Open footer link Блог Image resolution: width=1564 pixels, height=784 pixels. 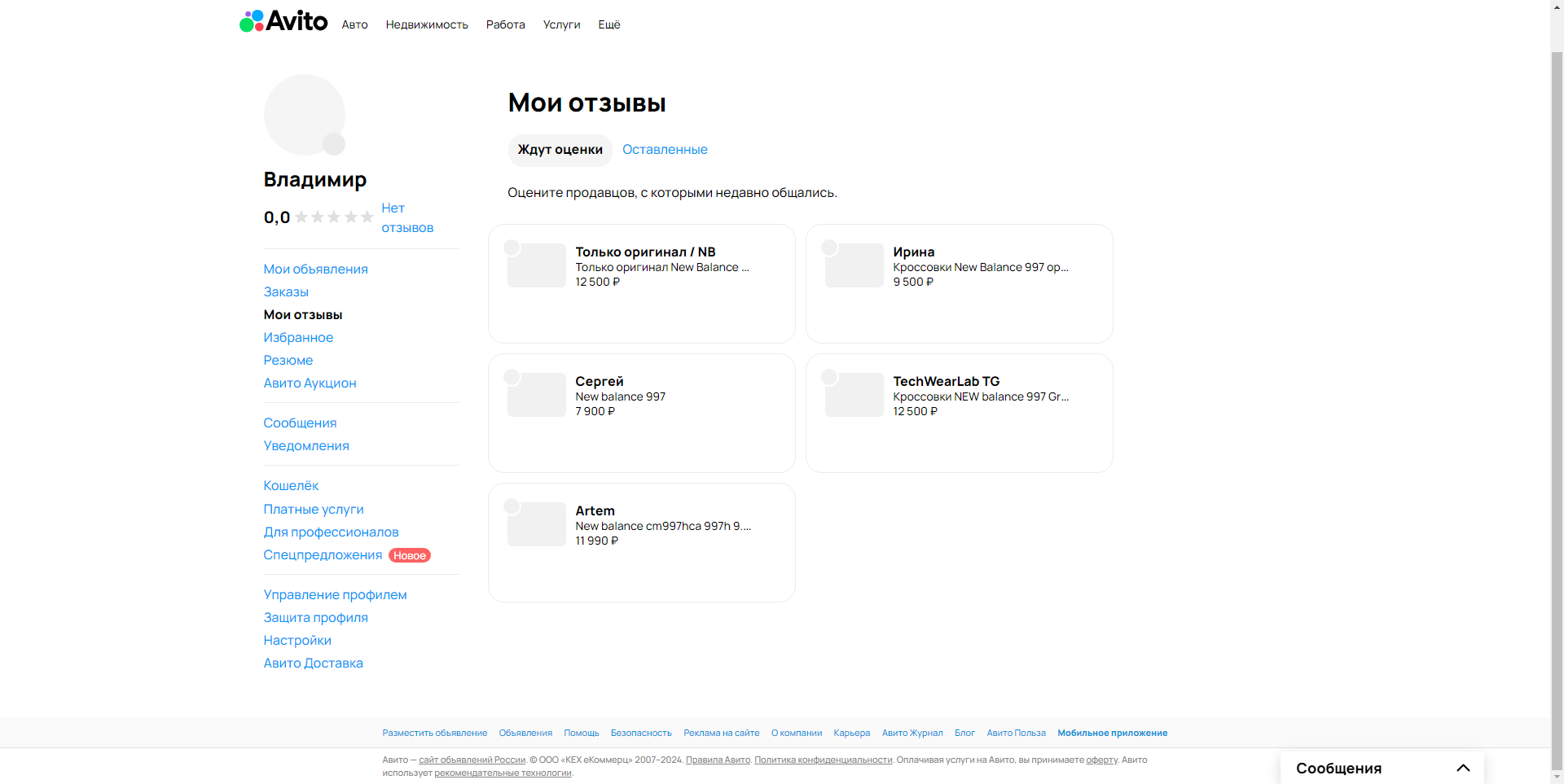click(964, 733)
